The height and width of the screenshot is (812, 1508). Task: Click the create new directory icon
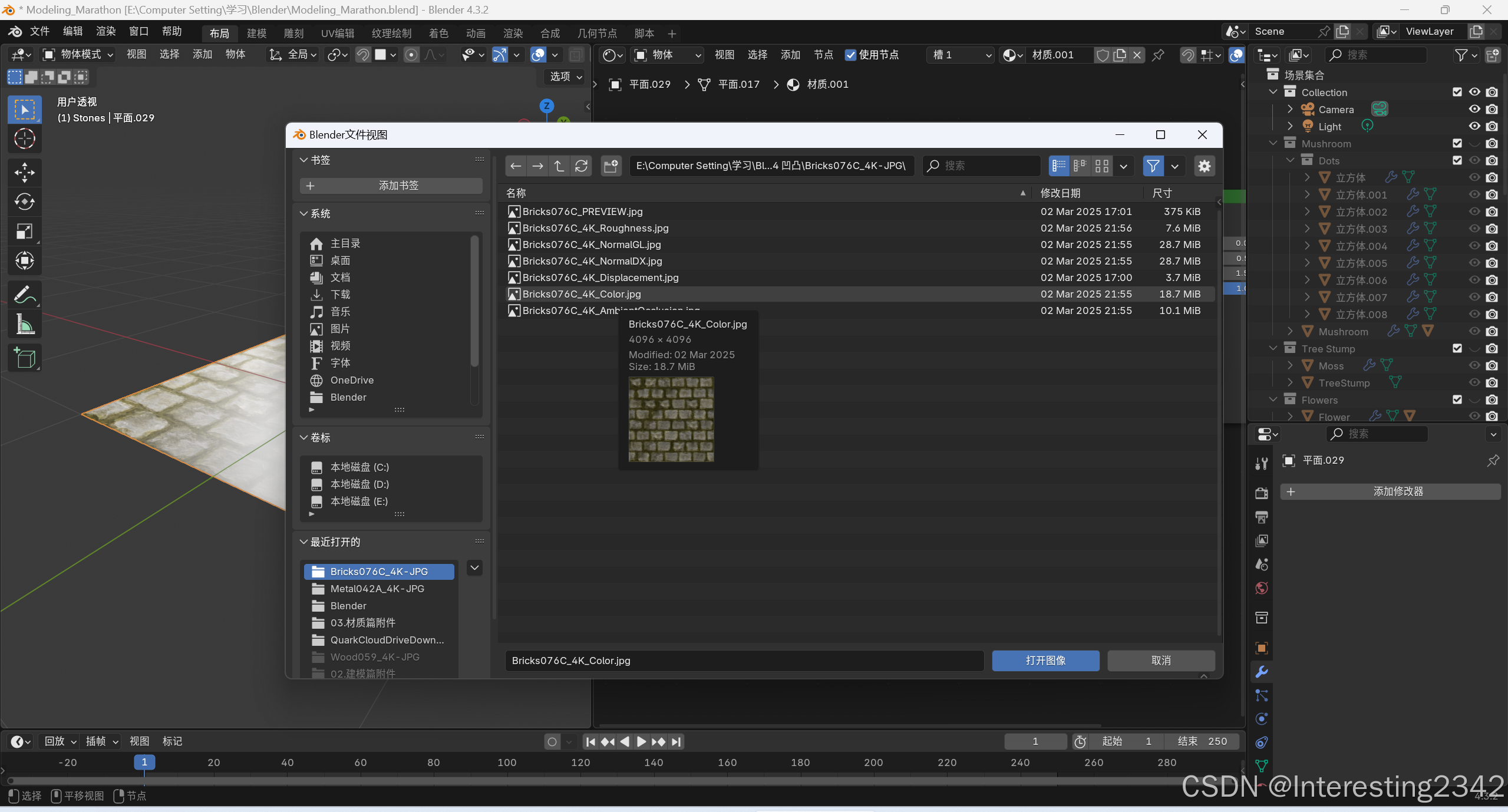tap(611, 166)
